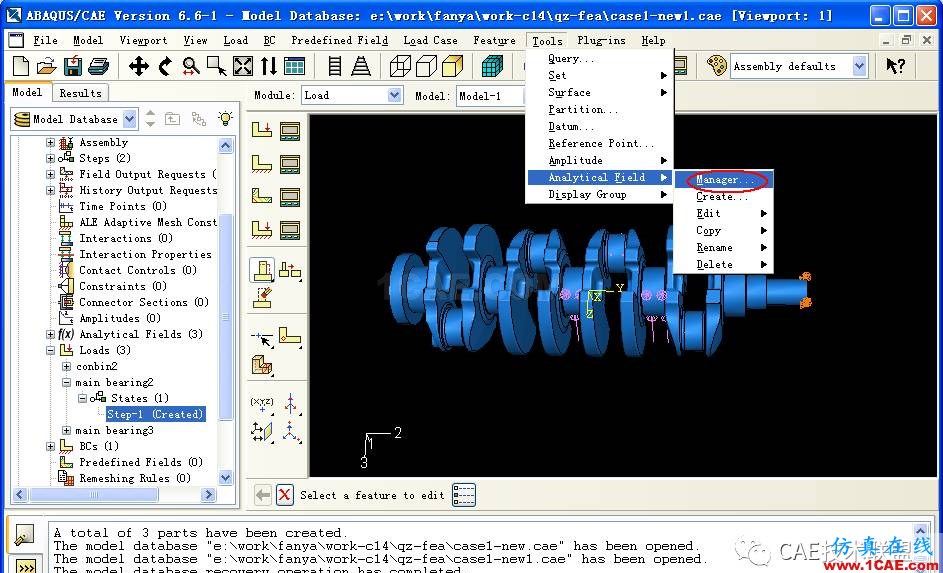Open color code palette icon
Image resolution: width=943 pixels, height=573 pixels.
(x=716, y=66)
